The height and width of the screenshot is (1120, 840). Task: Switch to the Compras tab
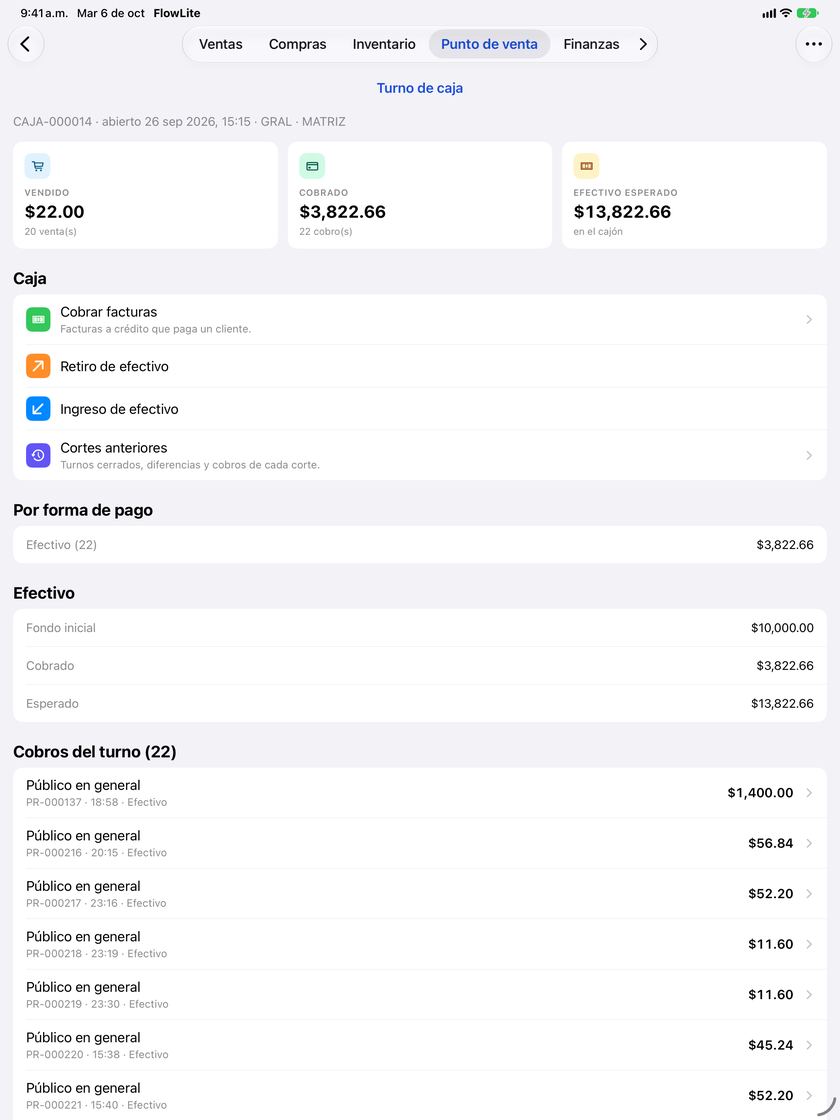pyautogui.click(x=297, y=44)
